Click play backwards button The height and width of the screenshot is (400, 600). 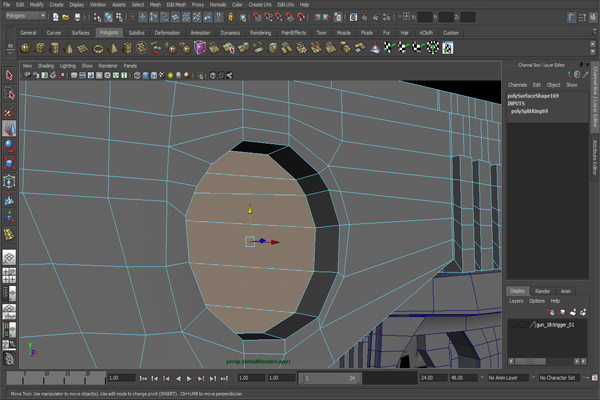(x=178, y=378)
